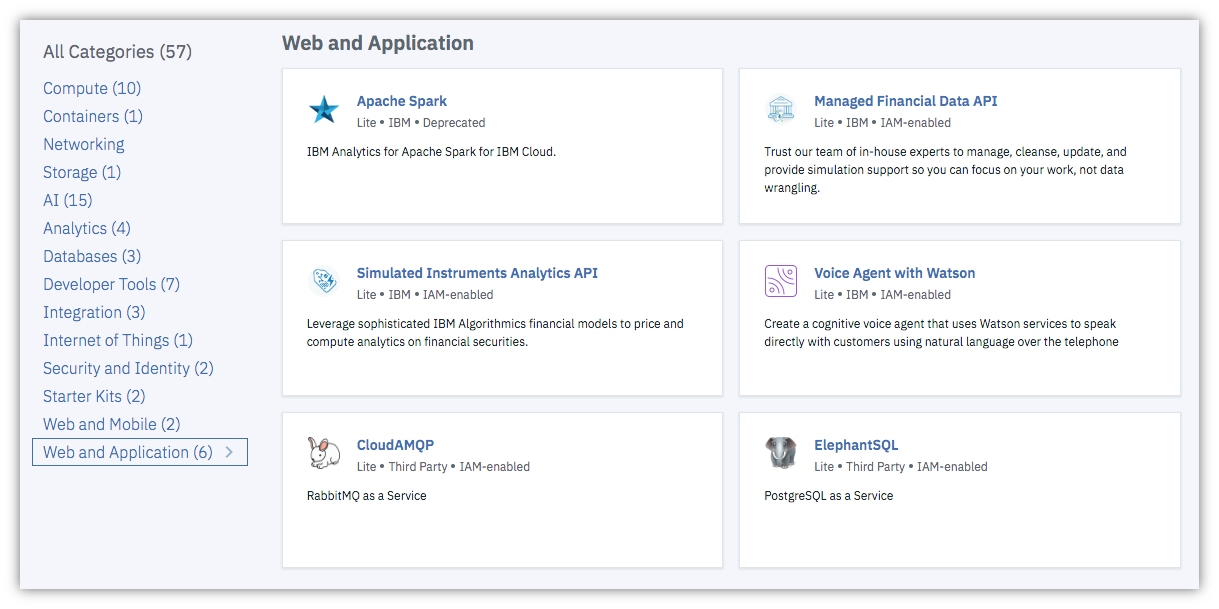
Task: Open the Apache Spark title link
Action: click(x=402, y=101)
